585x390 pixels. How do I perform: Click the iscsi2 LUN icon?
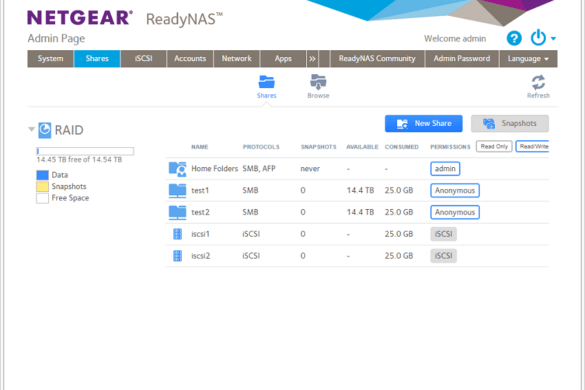(178, 256)
